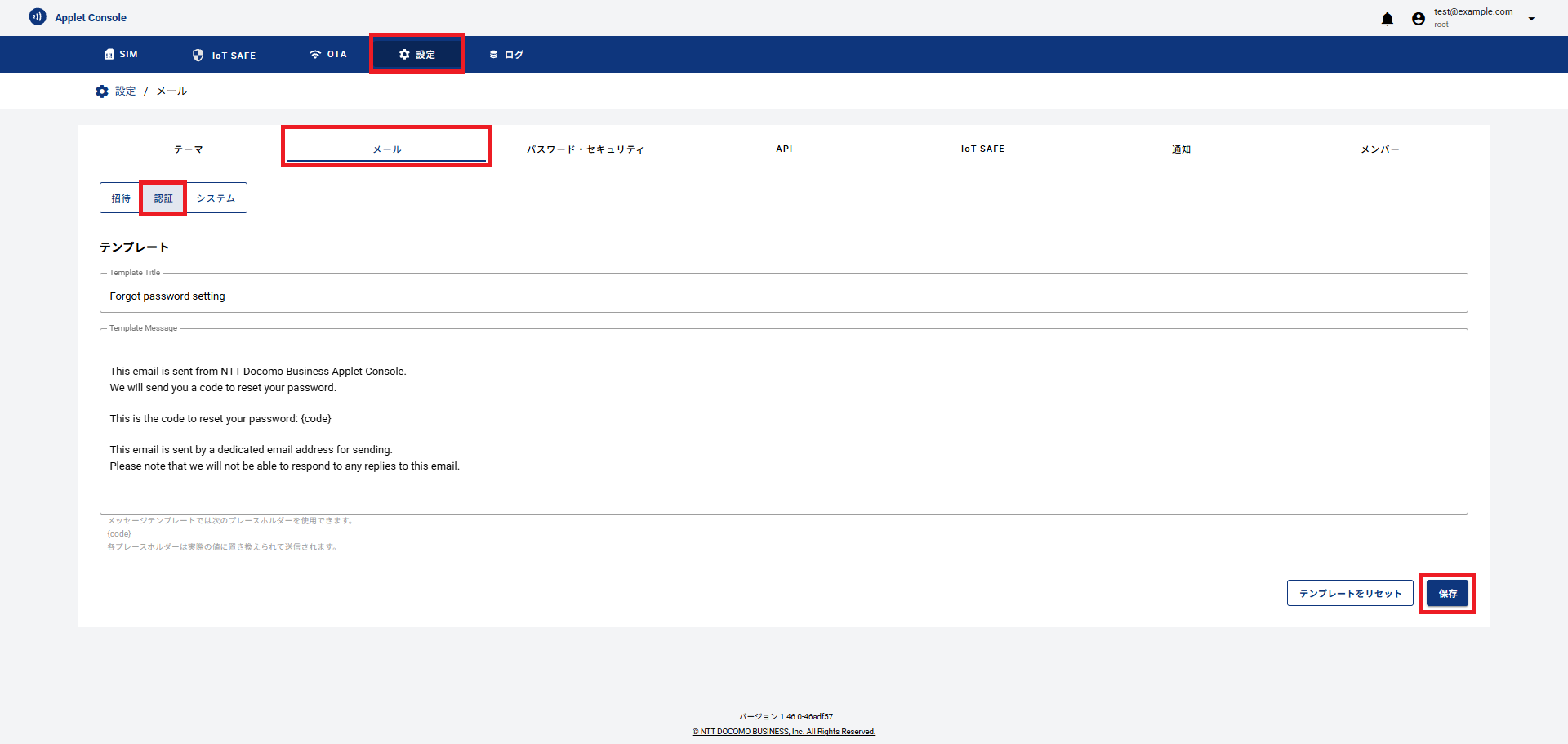Select the 認証 template toggle
The height and width of the screenshot is (744, 1568).
click(x=163, y=198)
